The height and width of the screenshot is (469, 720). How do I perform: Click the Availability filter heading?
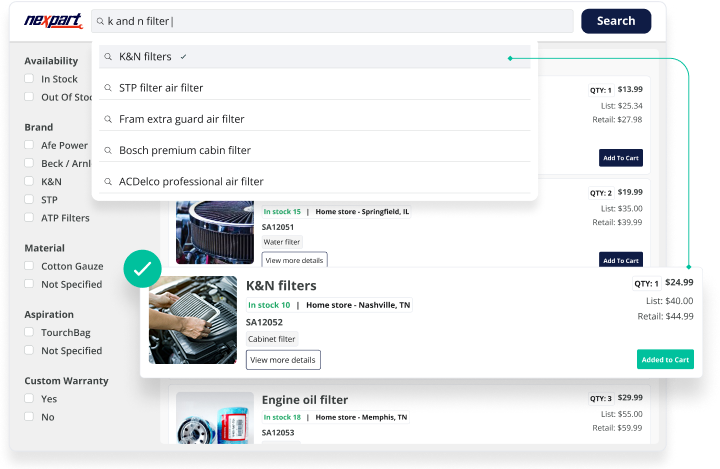click(51, 61)
